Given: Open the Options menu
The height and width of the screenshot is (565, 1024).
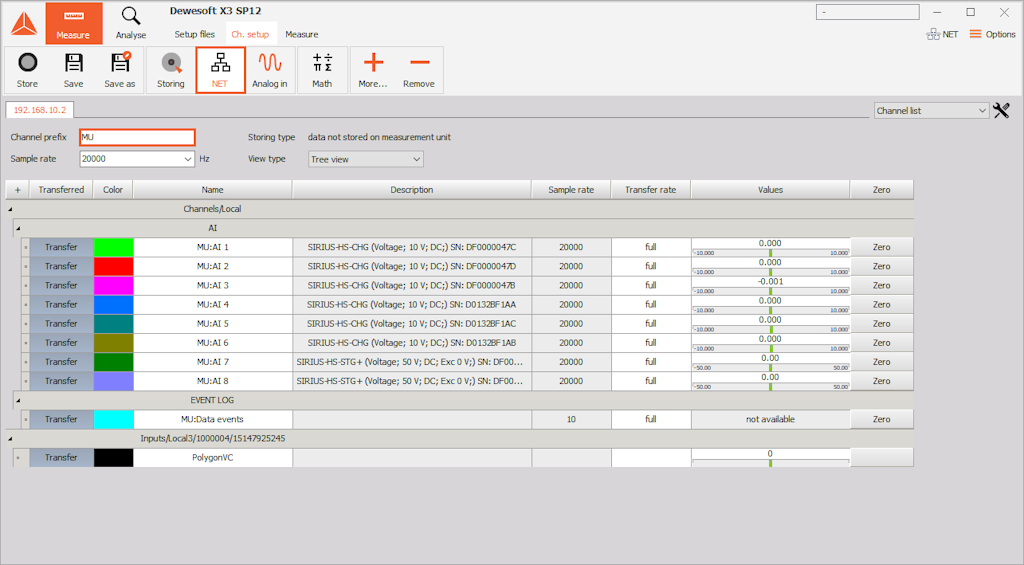Looking at the screenshot, I should 992,34.
